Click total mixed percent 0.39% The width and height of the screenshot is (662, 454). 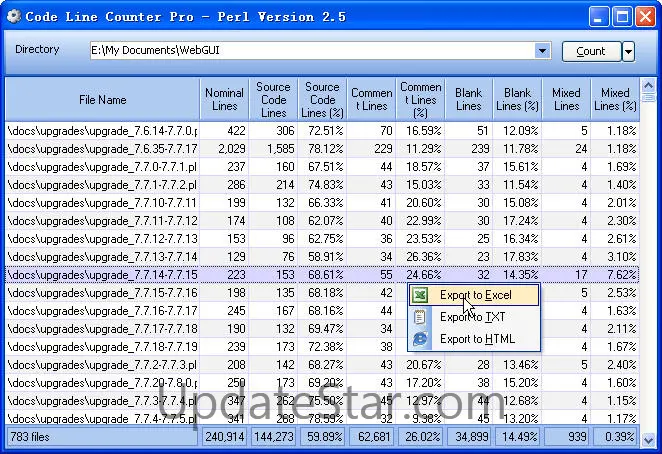click(616, 437)
